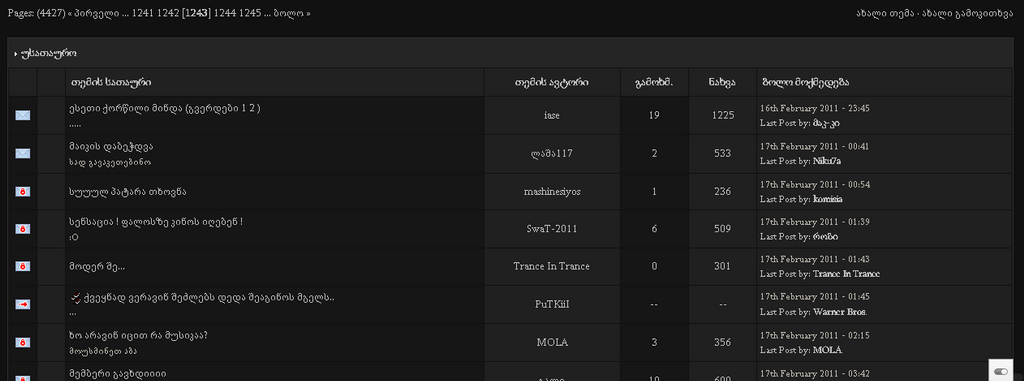This screenshot has height=381, width=1024.
Task: Go to page 1244
Action: (225, 13)
